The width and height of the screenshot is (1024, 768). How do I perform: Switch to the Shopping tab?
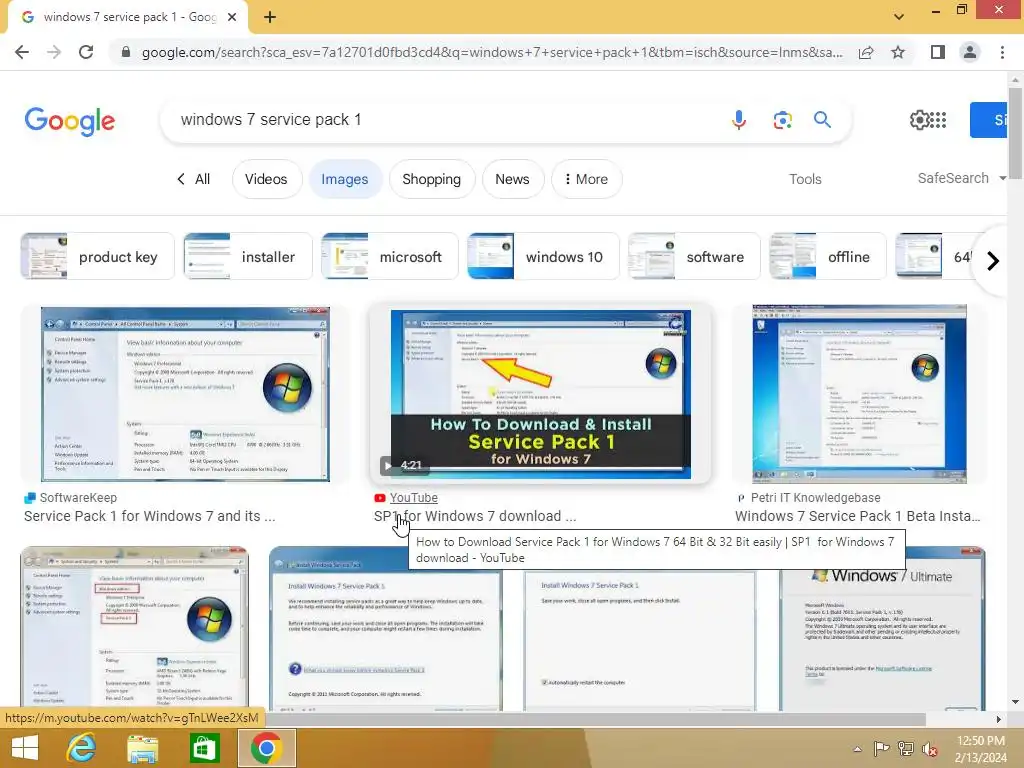click(432, 179)
